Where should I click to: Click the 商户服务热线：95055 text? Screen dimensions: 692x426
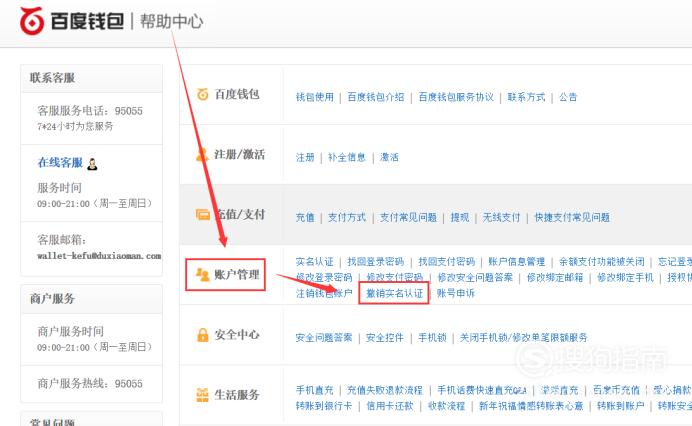pyautogui.click(x=90, y=384)
